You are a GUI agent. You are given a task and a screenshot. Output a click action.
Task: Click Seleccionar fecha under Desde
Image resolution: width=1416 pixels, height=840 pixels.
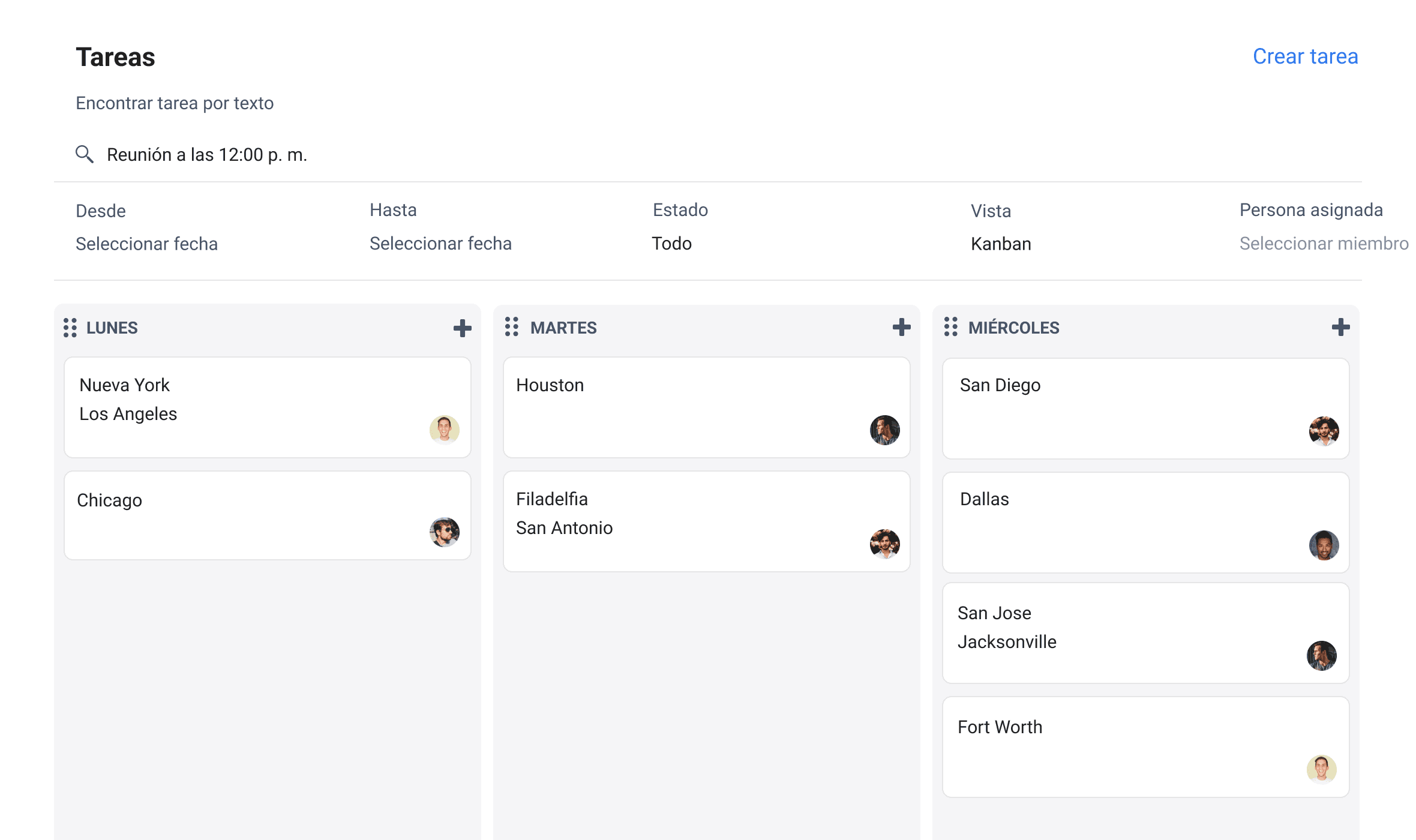pyautogui.click(x=147, y=244)
